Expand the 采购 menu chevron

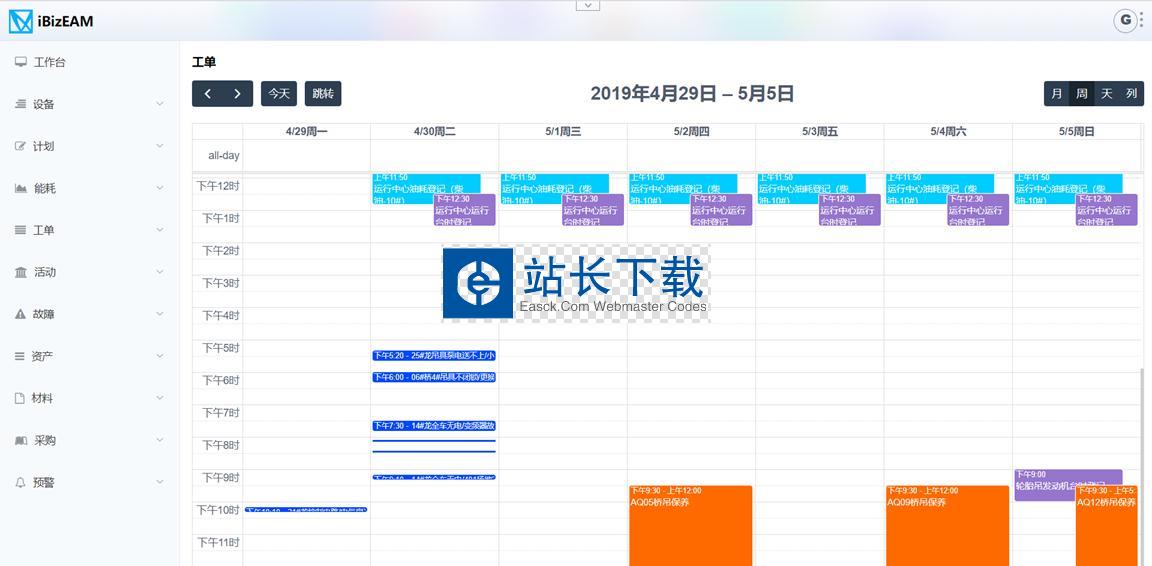(x=160, y=440)
